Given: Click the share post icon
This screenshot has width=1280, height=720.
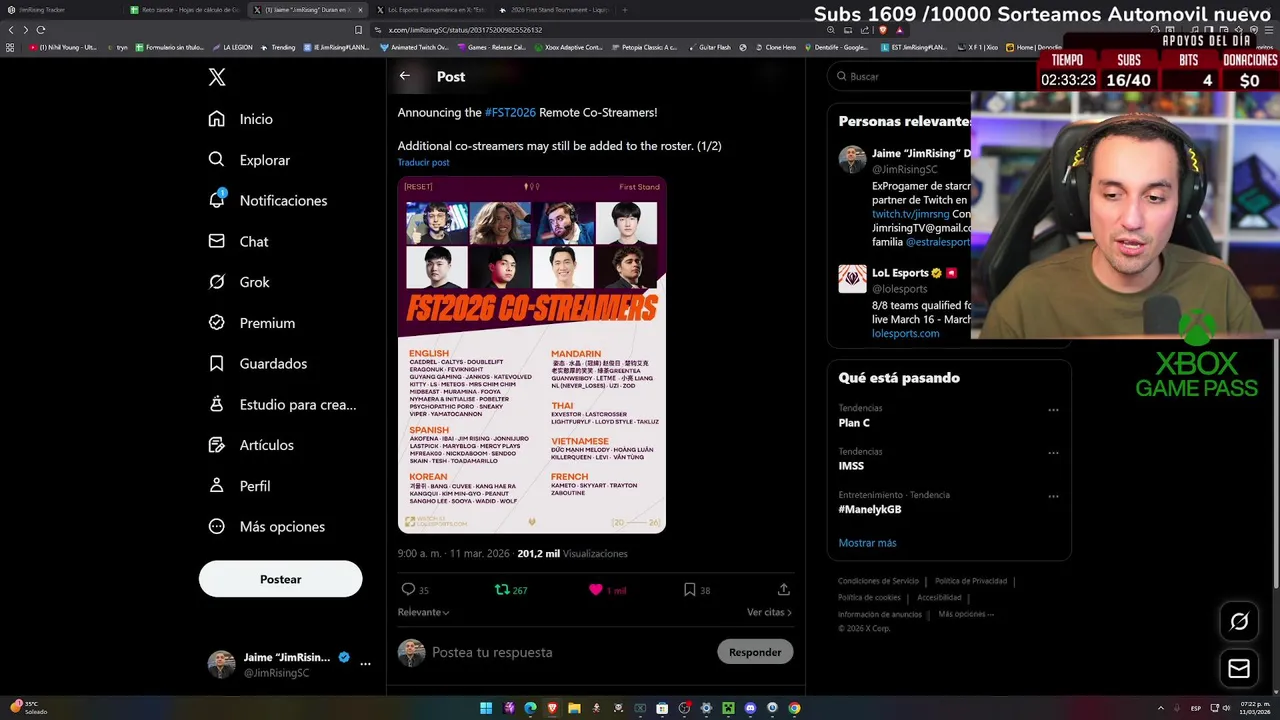Looking at the screenshot, I should click(784, 590).
